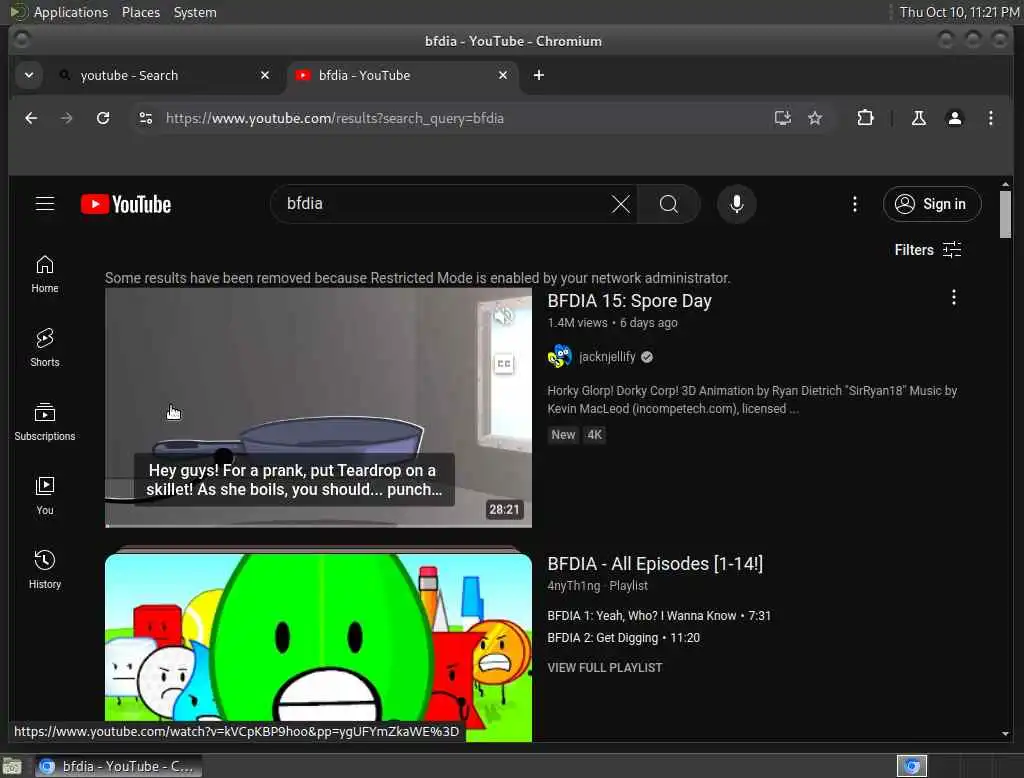Click the New badge on BFDIA 15
The width and height of the screenshot is (1024, 778).
coord(563,435)
